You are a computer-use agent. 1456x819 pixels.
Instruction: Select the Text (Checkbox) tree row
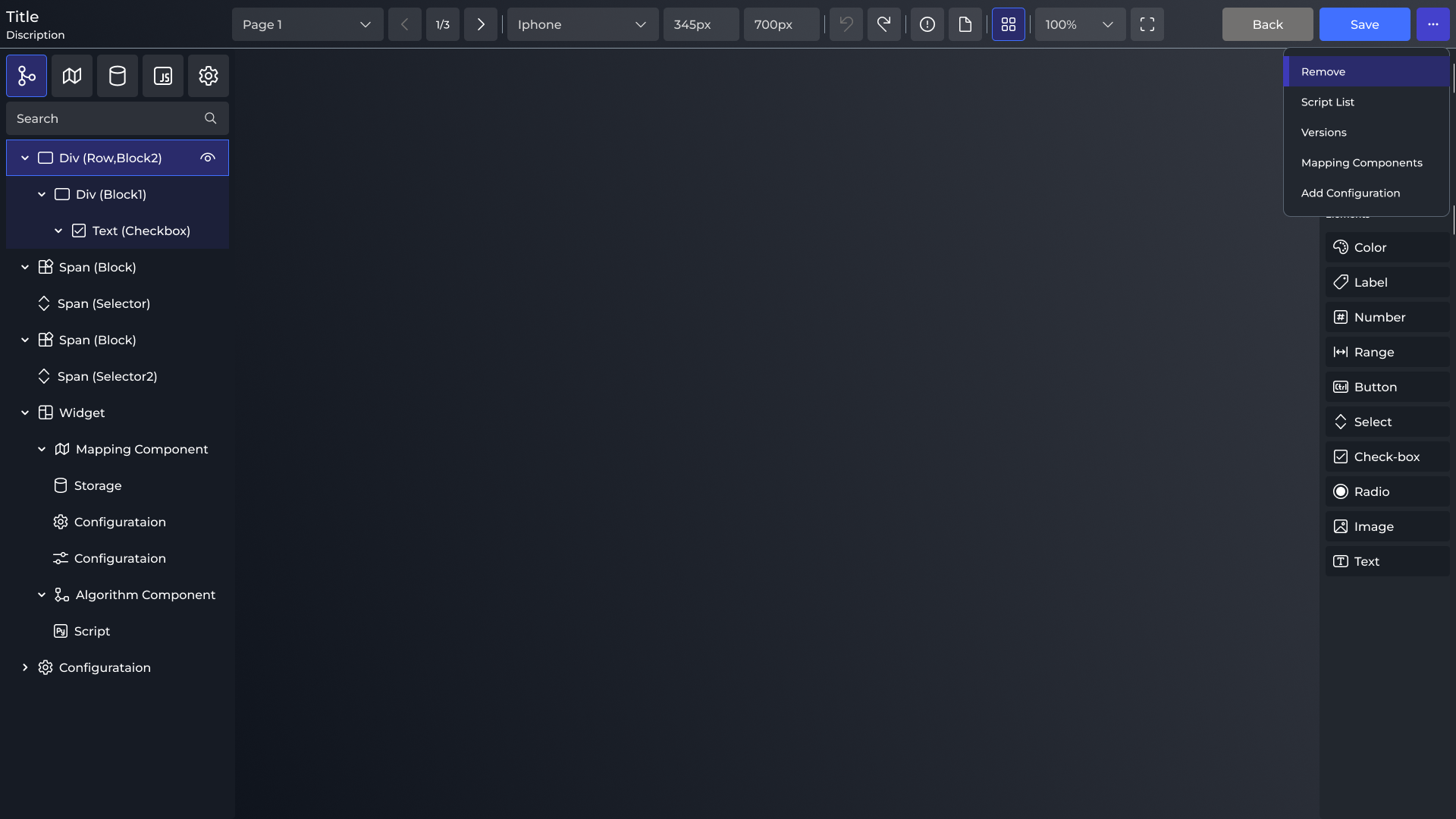point(118,231)
